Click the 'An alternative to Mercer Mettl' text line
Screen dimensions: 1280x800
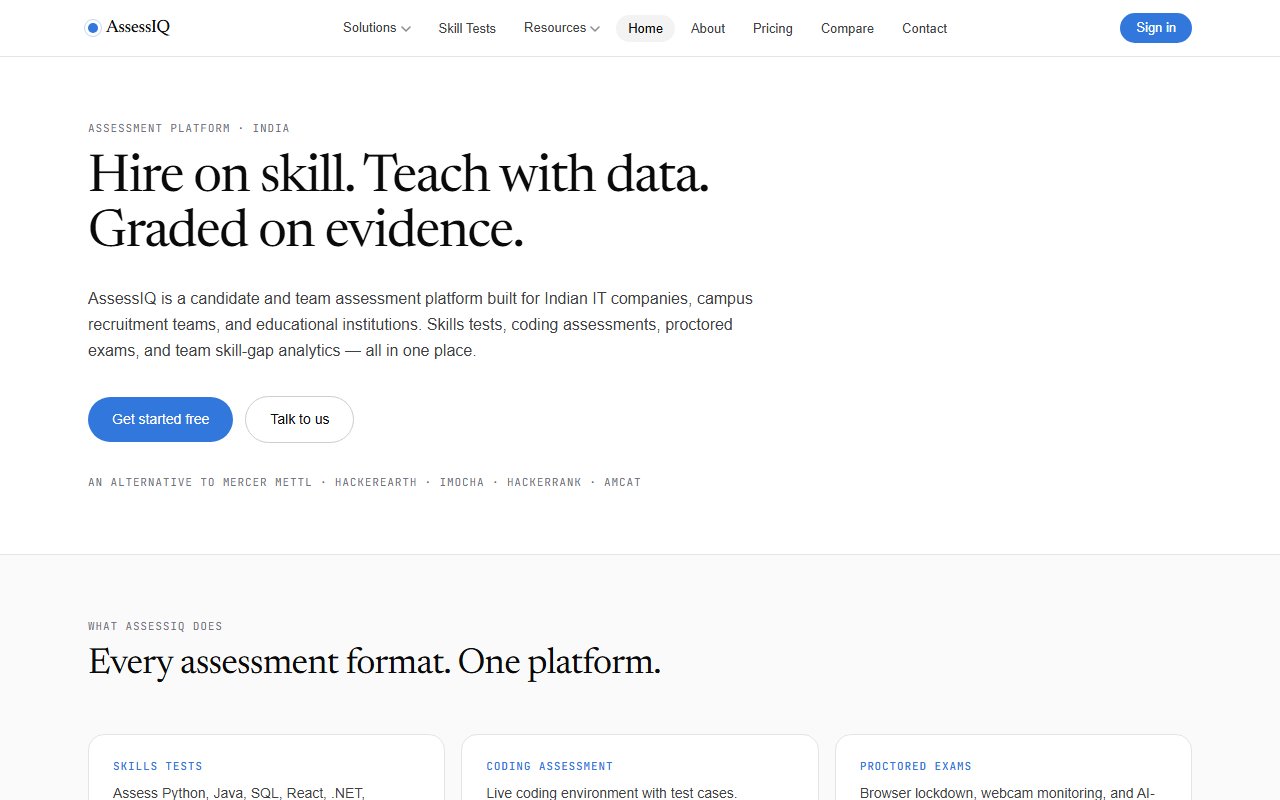[364, 482]
